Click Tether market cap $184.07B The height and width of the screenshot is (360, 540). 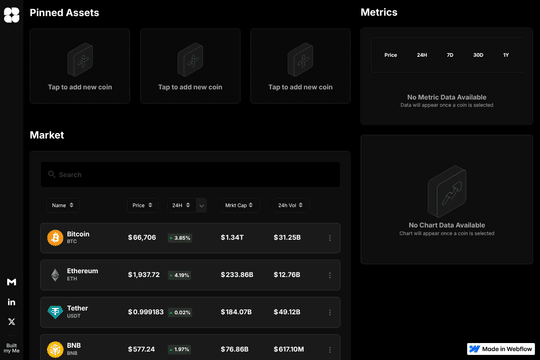(x=236, y=312)
